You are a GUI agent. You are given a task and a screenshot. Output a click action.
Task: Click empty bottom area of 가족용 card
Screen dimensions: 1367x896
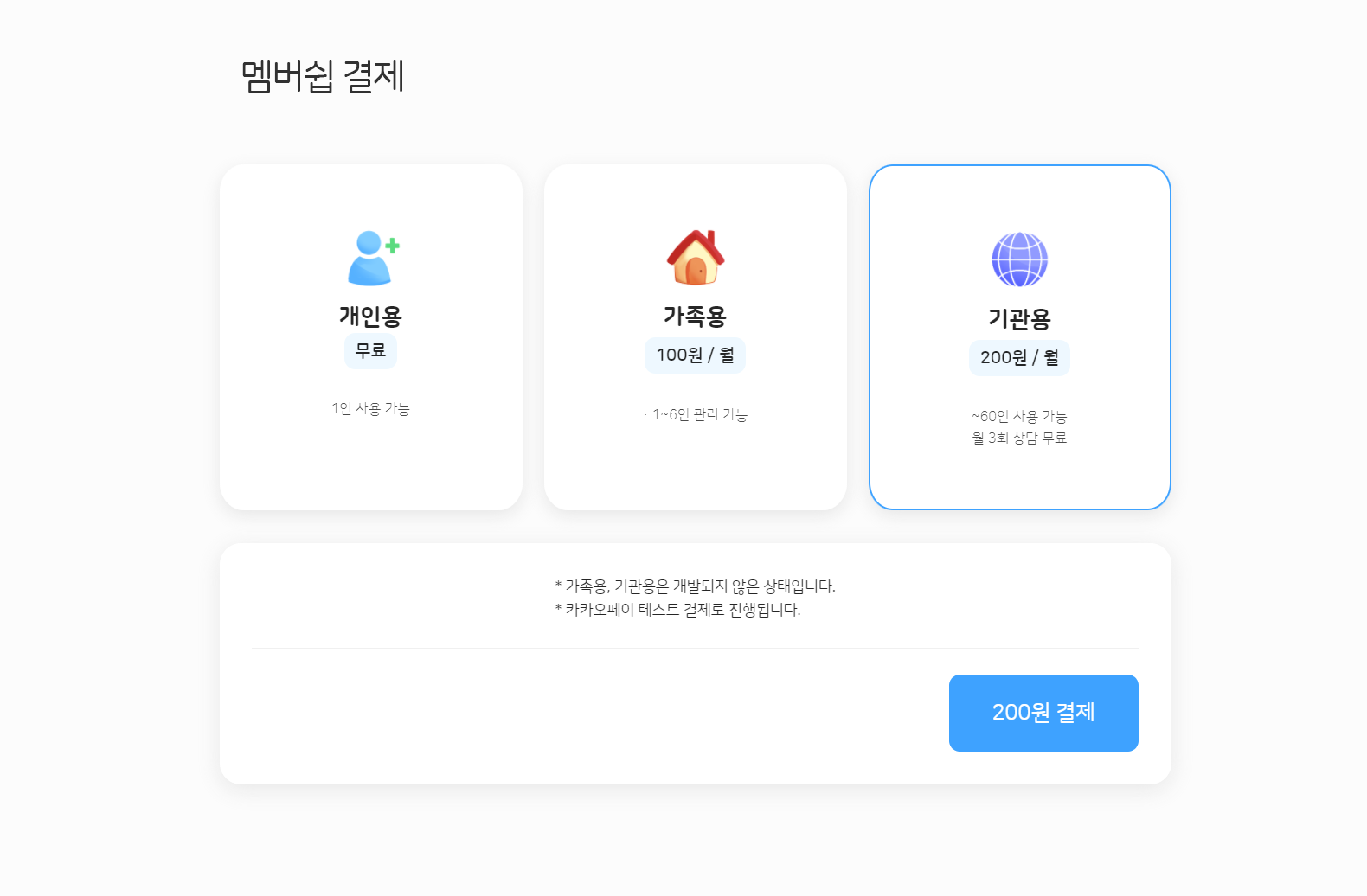pyautogui.click(x=695, y=471)
